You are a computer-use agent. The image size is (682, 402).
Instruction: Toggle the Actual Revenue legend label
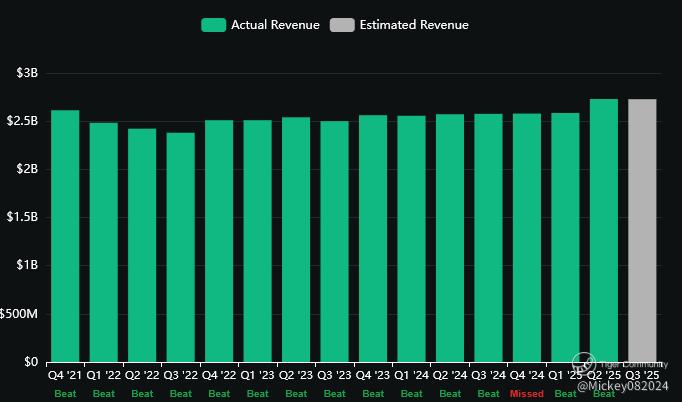[275, 25]
